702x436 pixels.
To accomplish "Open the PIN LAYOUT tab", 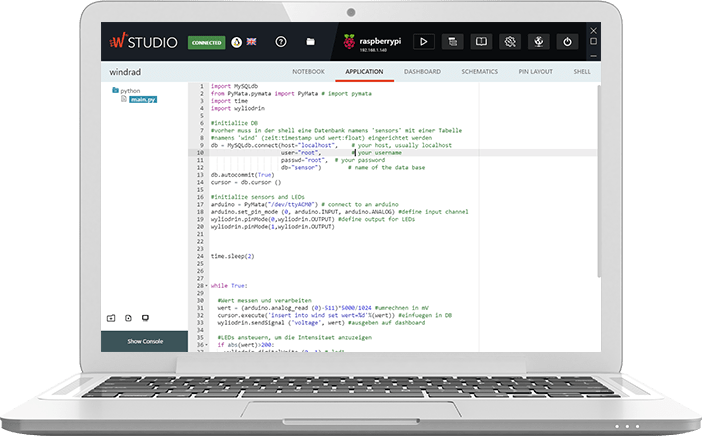I will (535, 72).
